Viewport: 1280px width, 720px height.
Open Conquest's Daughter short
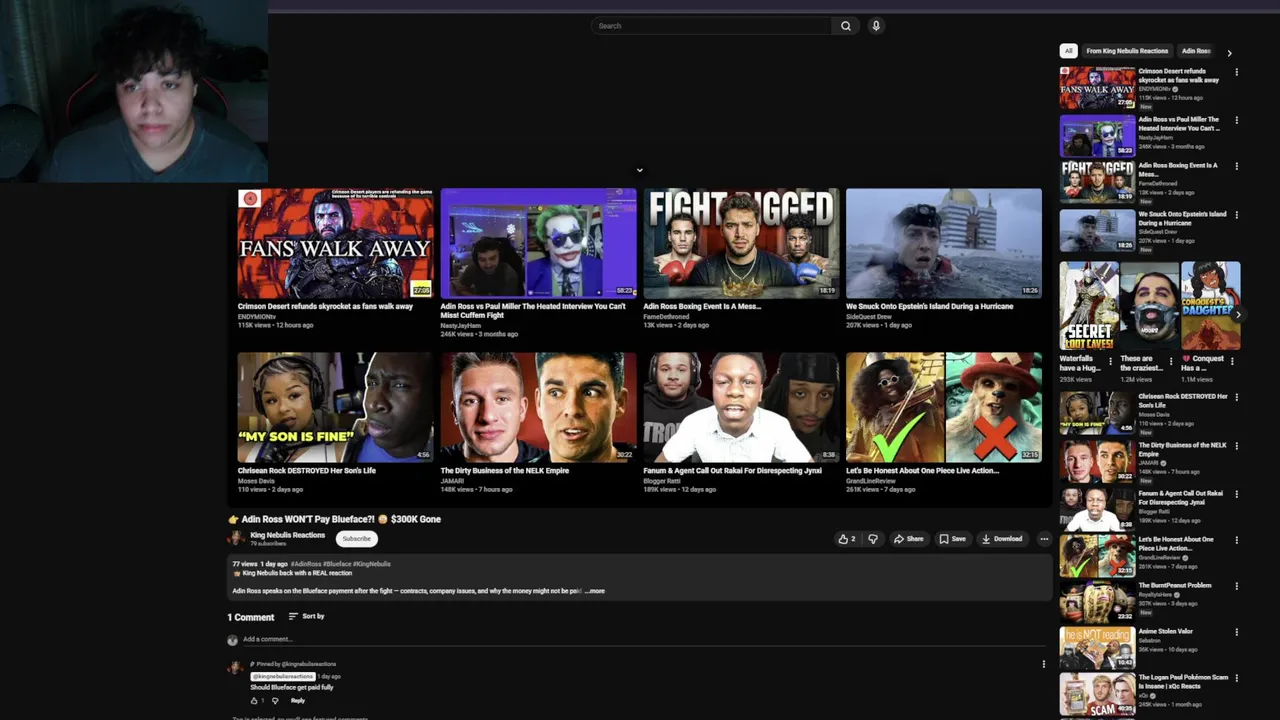(x=1211, y=306)
